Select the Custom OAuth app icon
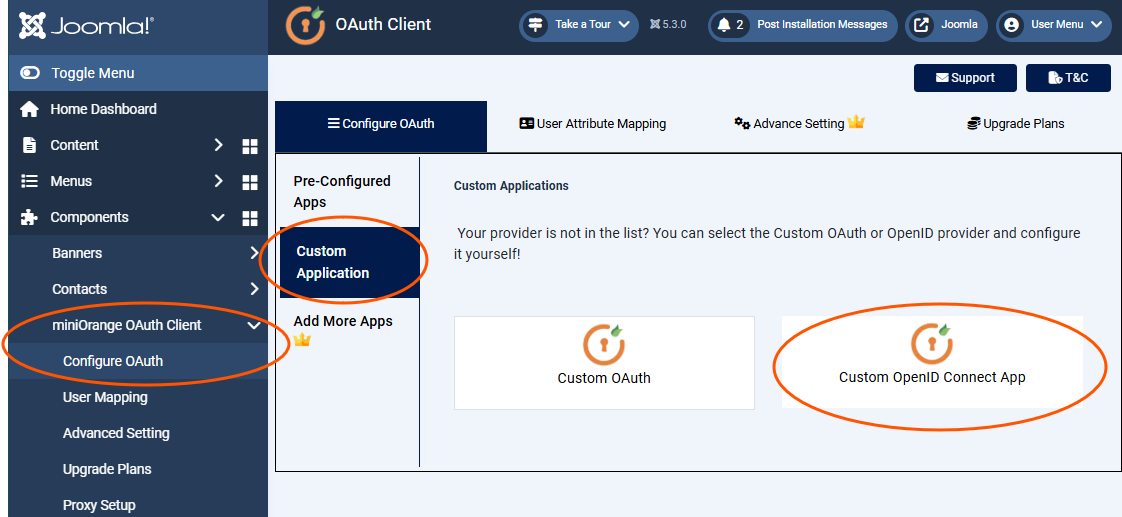The width and height of the screenshot is (1122, 517). pos(604,343)
